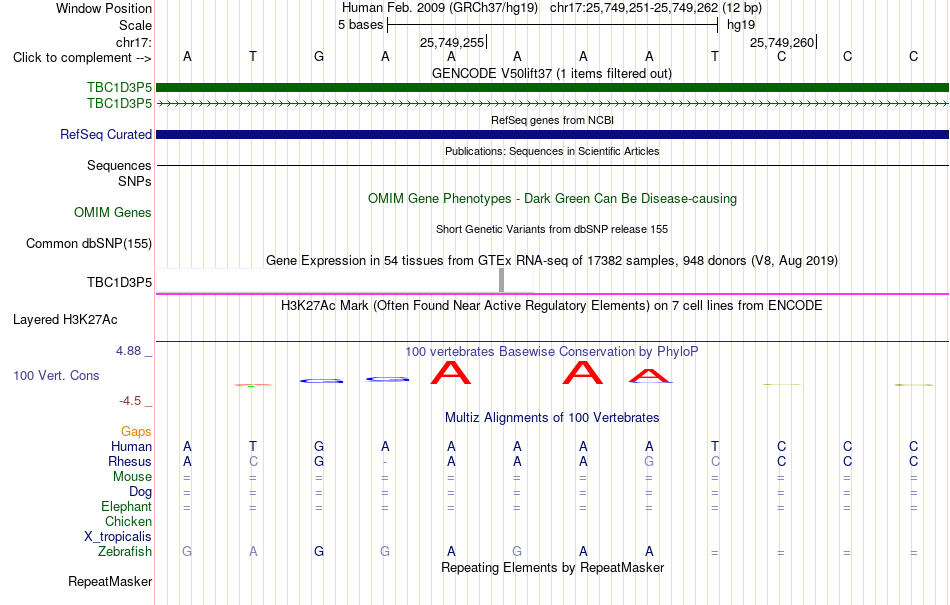Click the gray GTEx expression bar
This screenshot has width=950, height=605.
click(501, 280)
